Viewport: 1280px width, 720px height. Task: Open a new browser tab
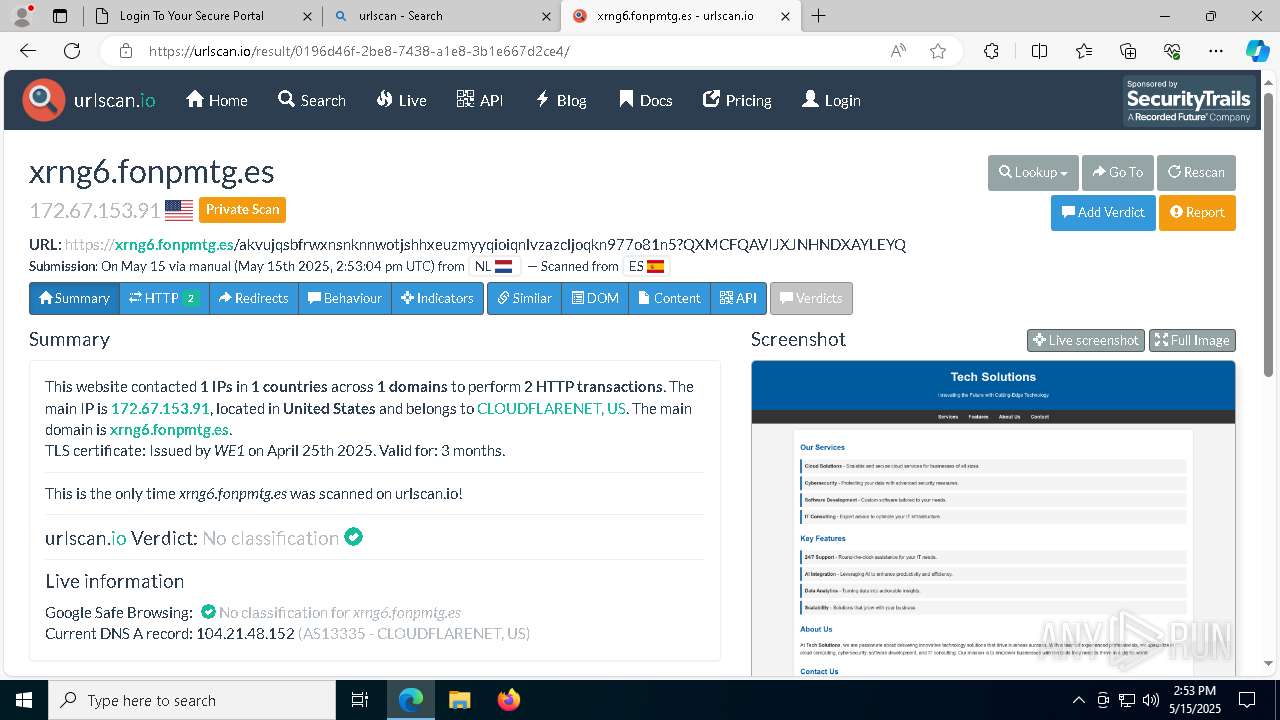point(818,16)
